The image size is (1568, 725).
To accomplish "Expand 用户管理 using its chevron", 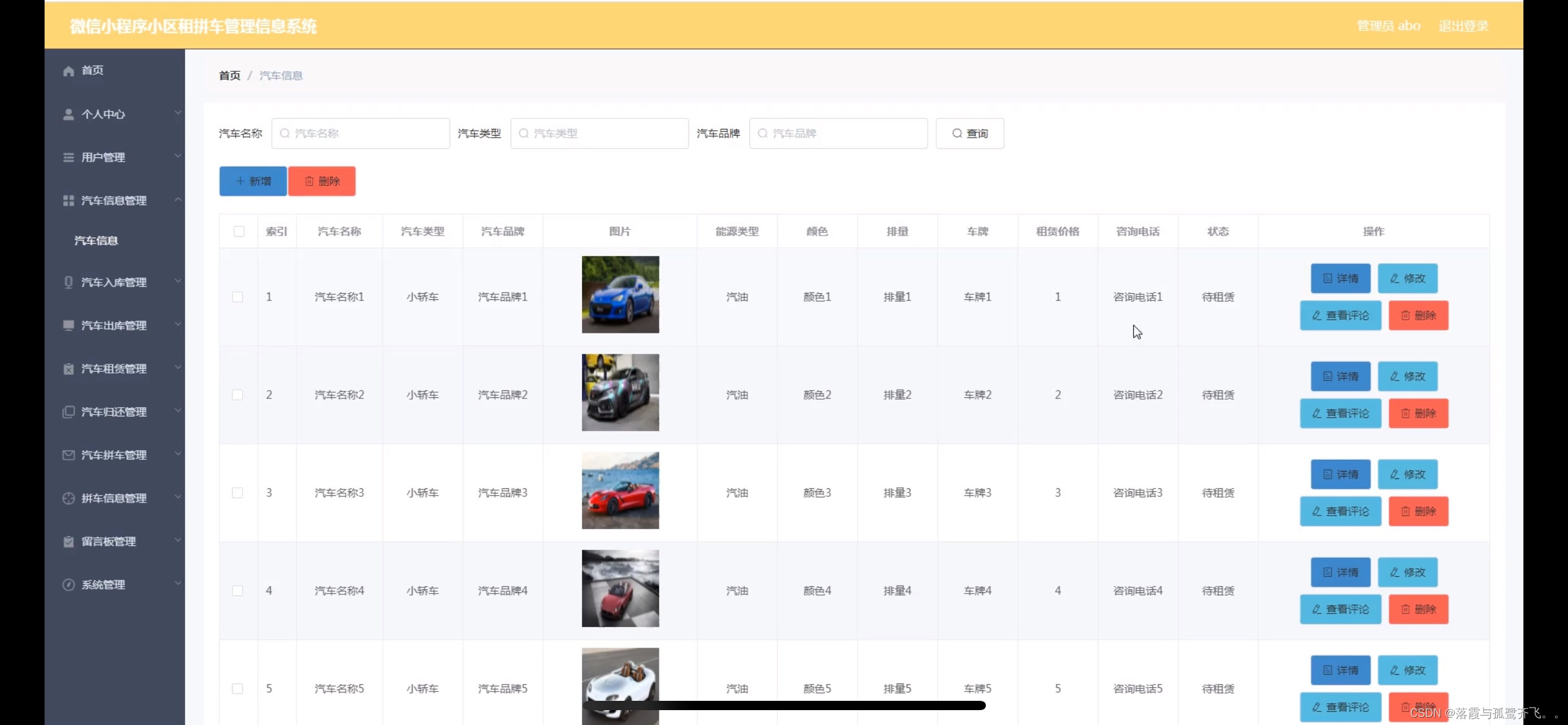I will 178,156.
